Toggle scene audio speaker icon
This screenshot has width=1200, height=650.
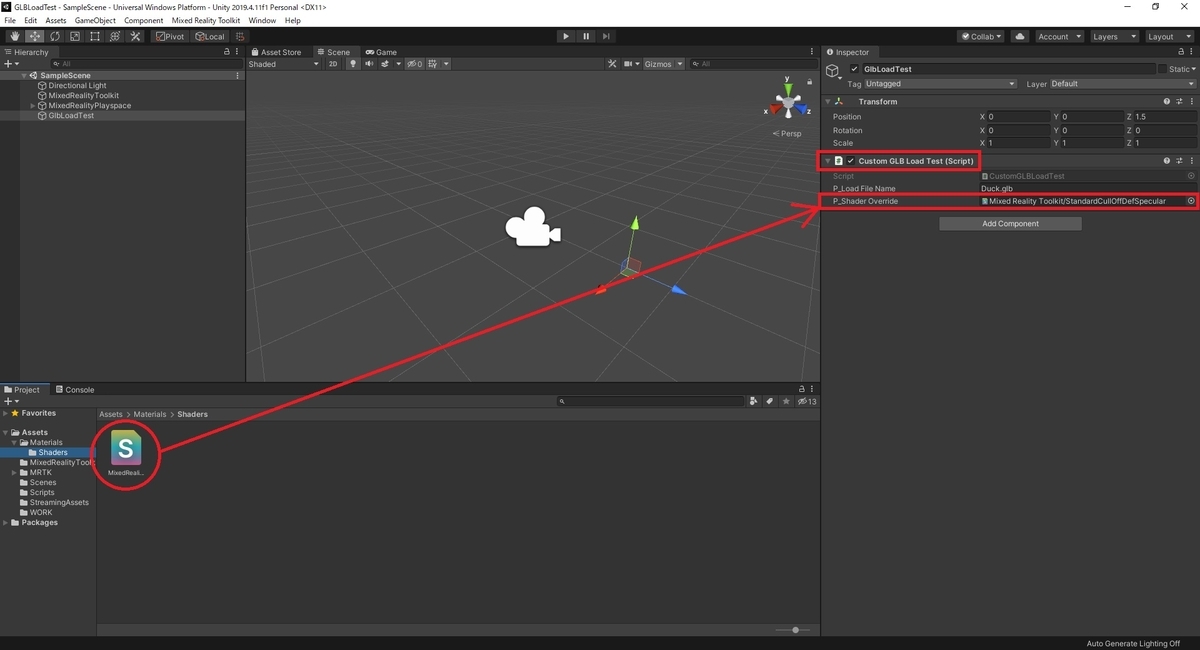click(370, 64)
